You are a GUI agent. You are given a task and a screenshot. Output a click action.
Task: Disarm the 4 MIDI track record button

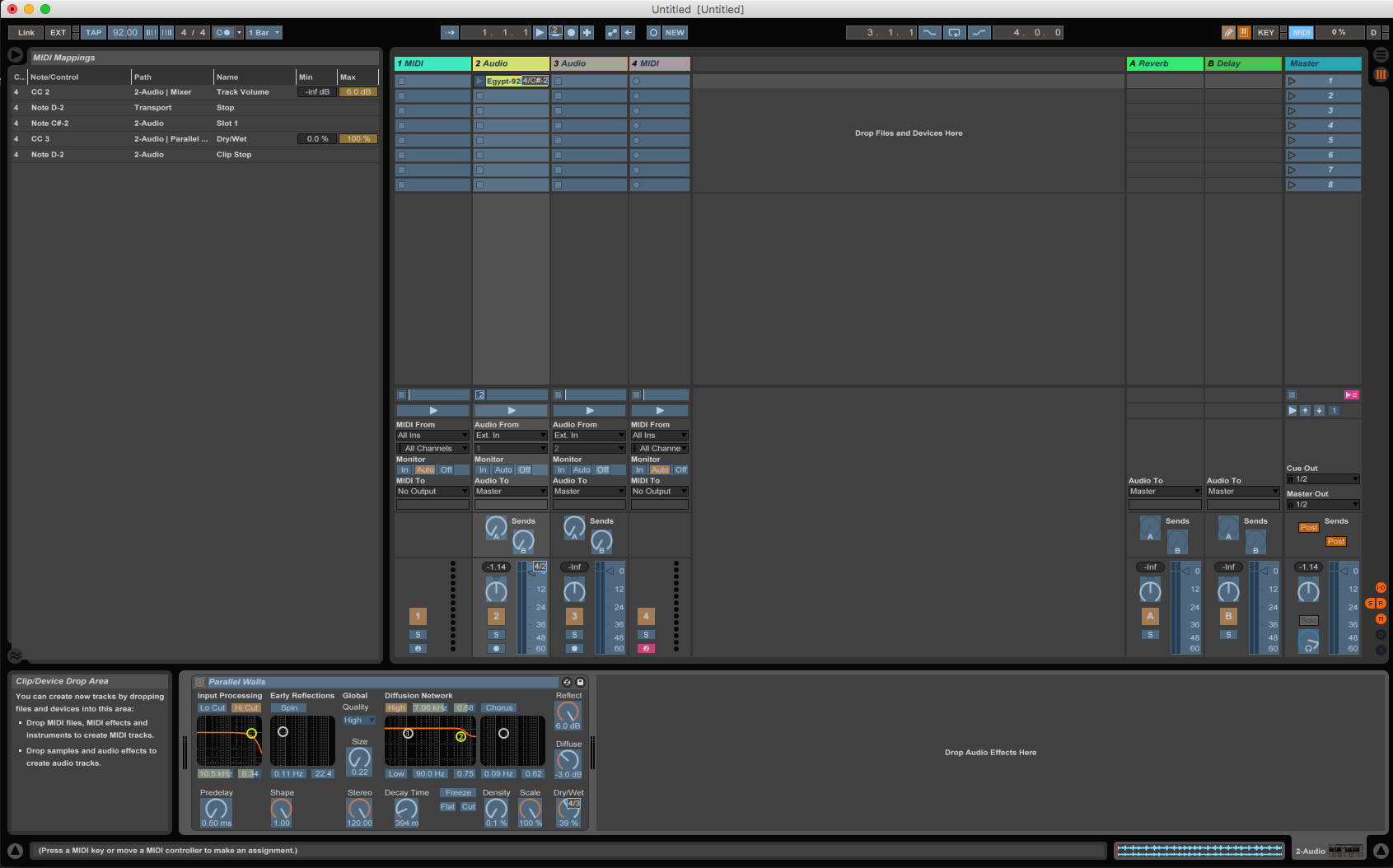[646, 649]
